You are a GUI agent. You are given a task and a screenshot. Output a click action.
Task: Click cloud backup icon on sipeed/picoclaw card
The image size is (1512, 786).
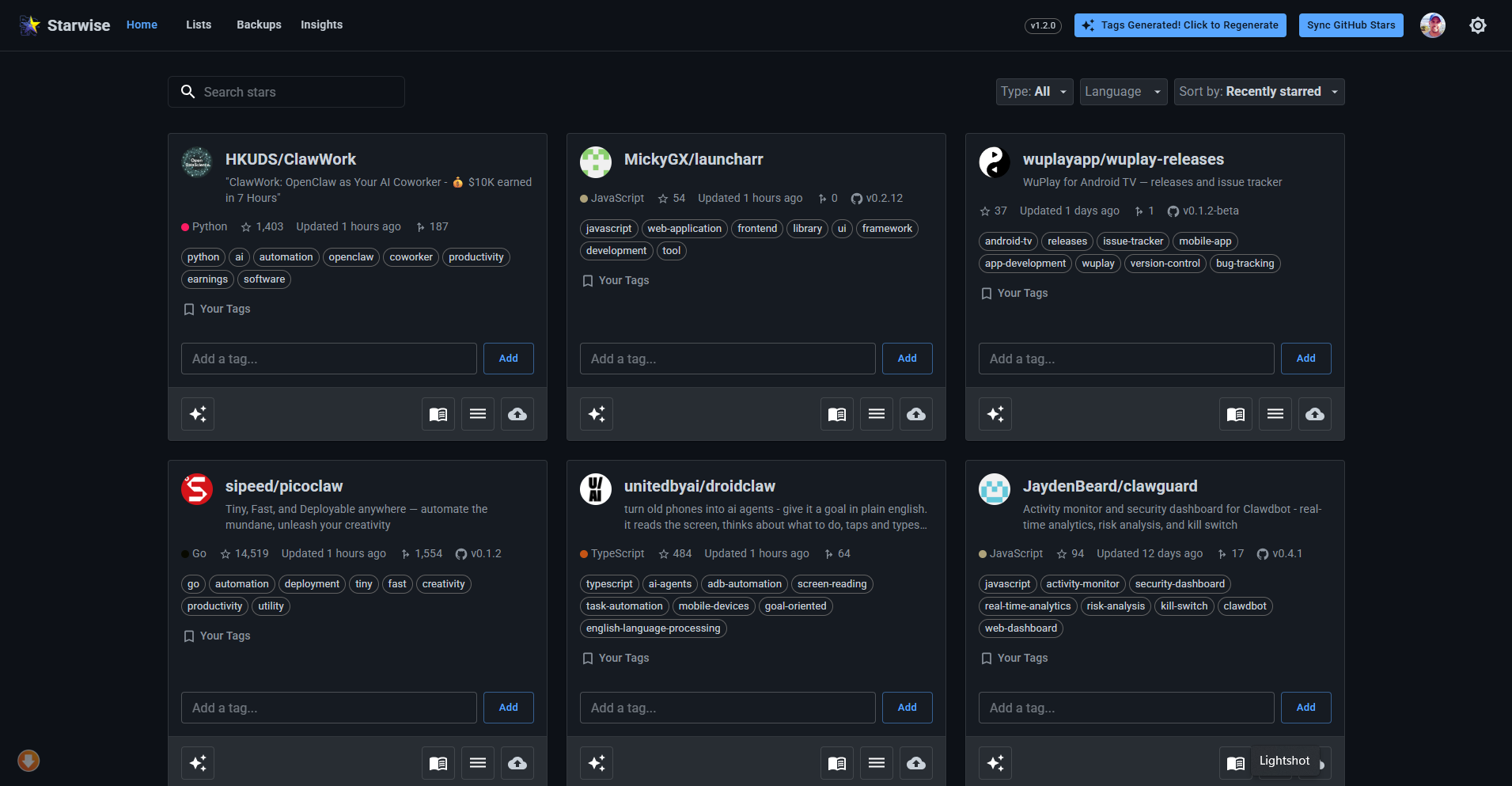click(x=517, y=763)
